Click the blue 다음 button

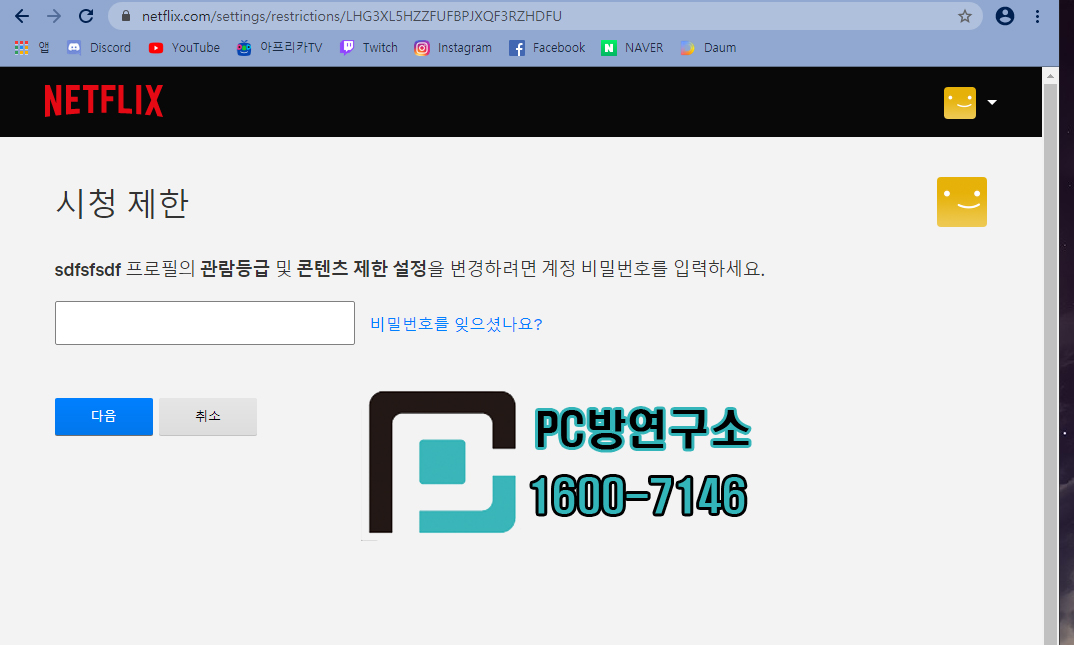pyautogui.click(x=103, y=416)
